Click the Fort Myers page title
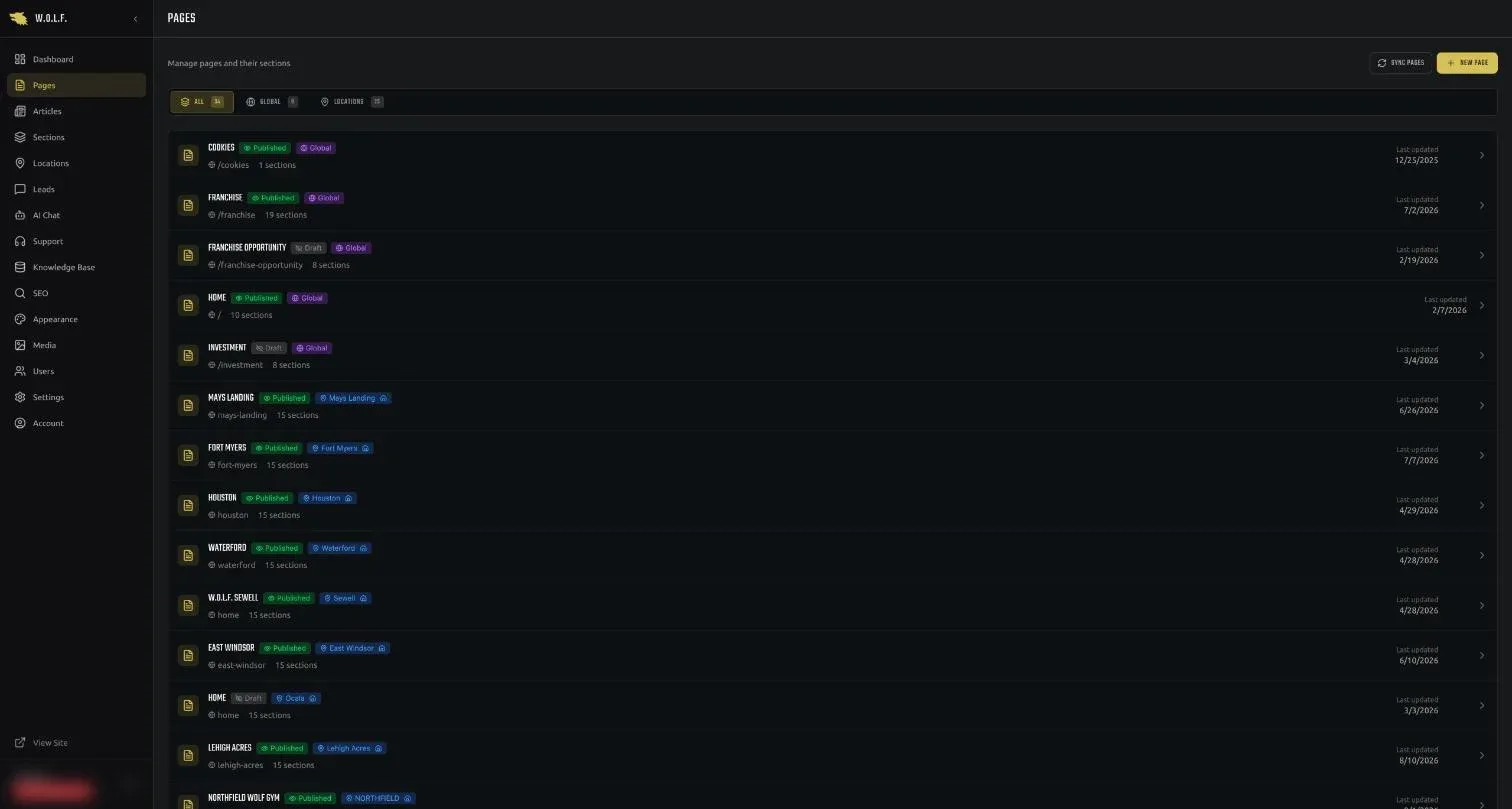This screenshot has width=1512, height=809. [227, 448]
